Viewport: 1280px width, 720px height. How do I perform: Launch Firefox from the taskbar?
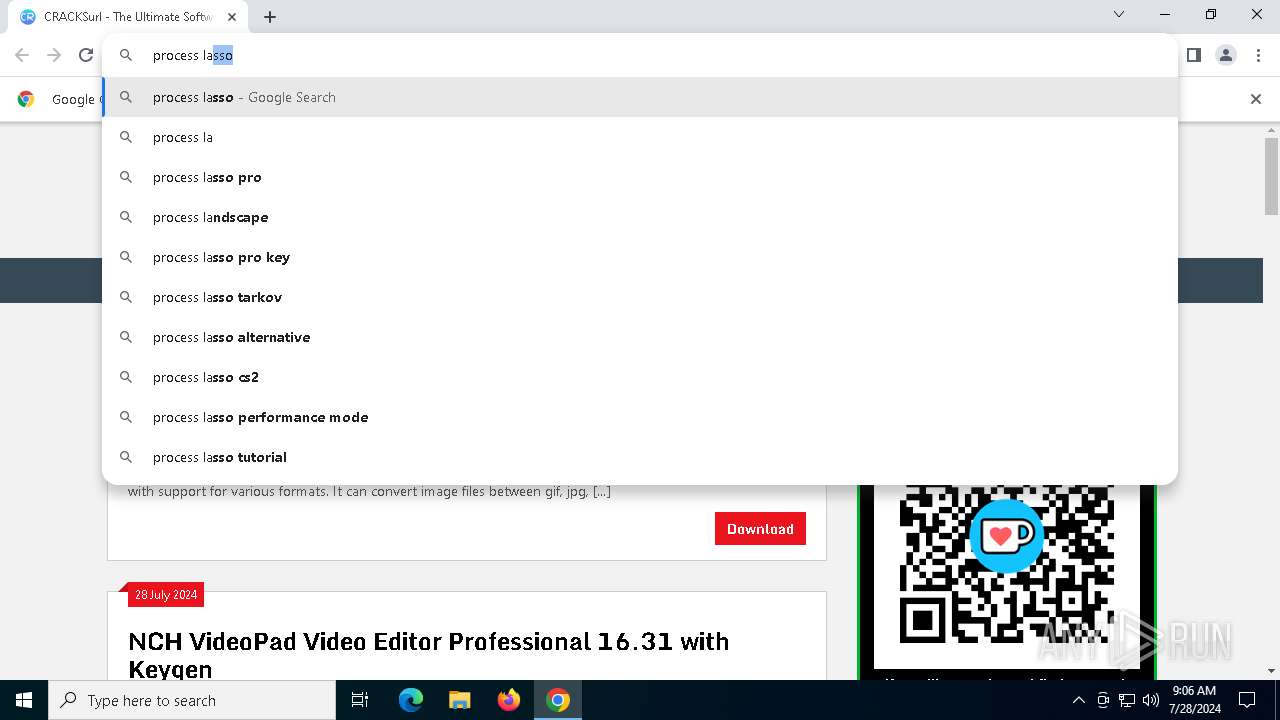[509, 700]
